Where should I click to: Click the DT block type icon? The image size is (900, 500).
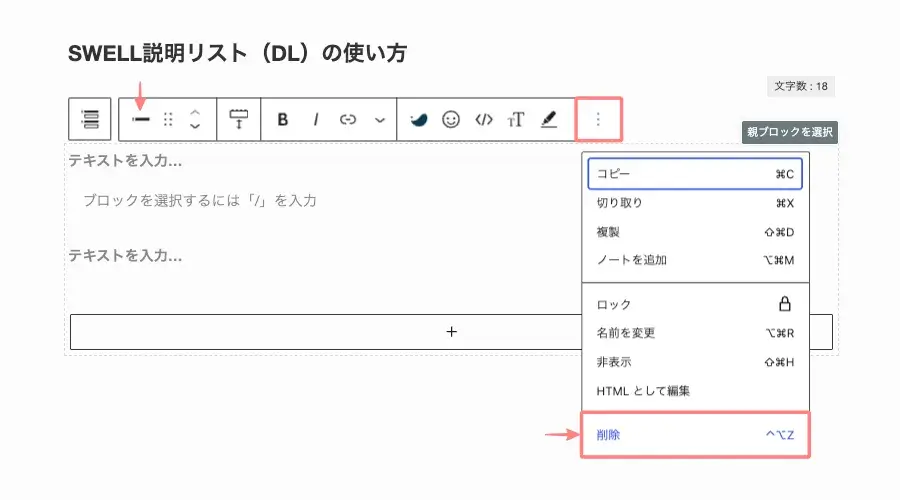click(141, 119)
